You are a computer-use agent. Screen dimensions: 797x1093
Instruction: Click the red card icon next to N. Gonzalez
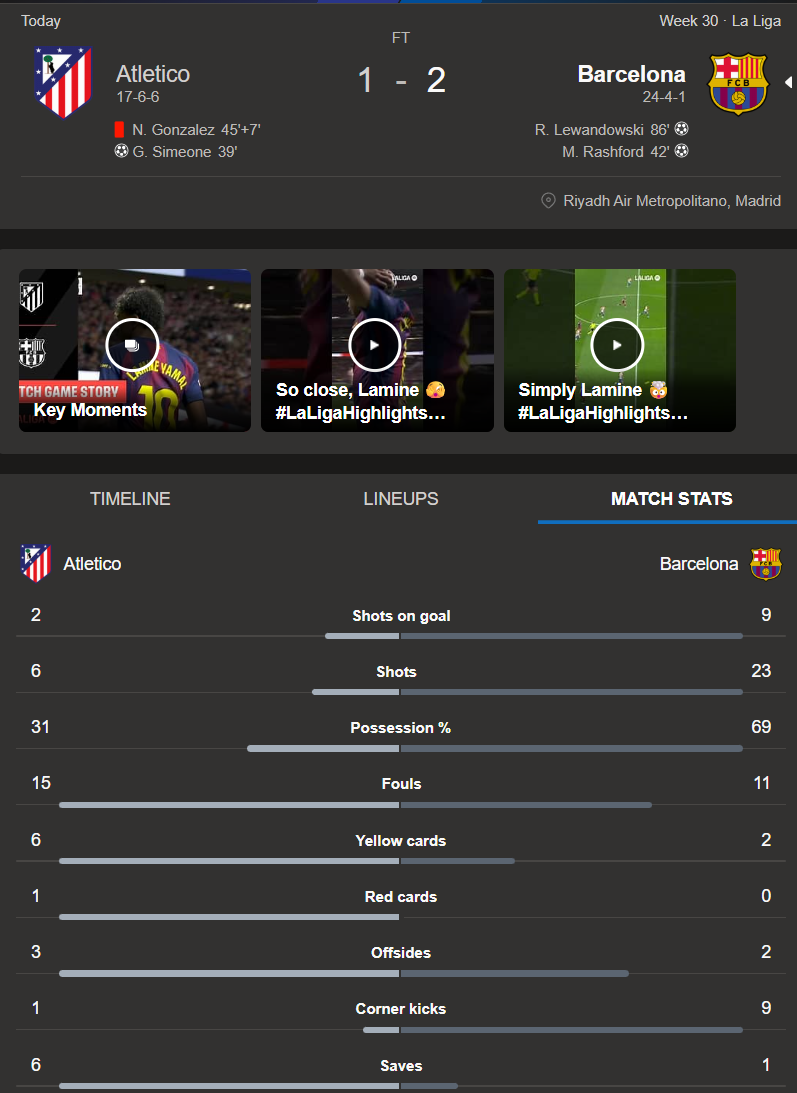tap(119, 130)
